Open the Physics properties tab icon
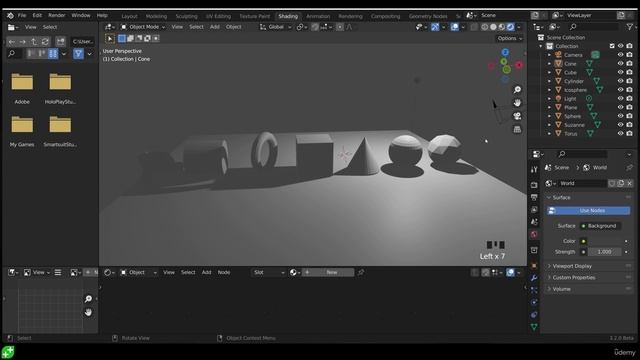This screenshot has height=360, width=640. point(534,302)
